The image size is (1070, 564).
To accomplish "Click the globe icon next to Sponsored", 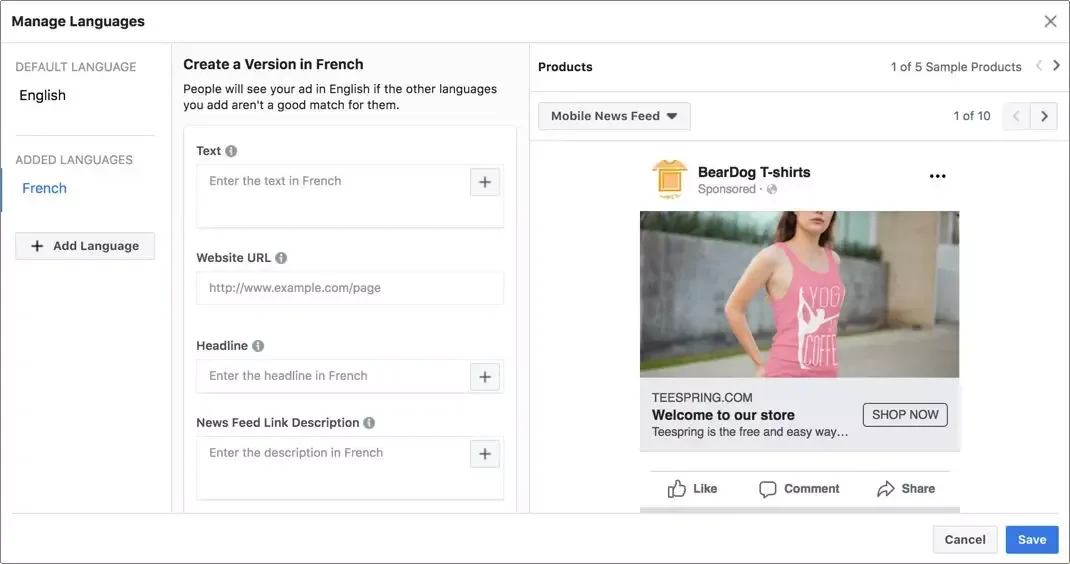I will pyautogui.click(x=772, y=189).
